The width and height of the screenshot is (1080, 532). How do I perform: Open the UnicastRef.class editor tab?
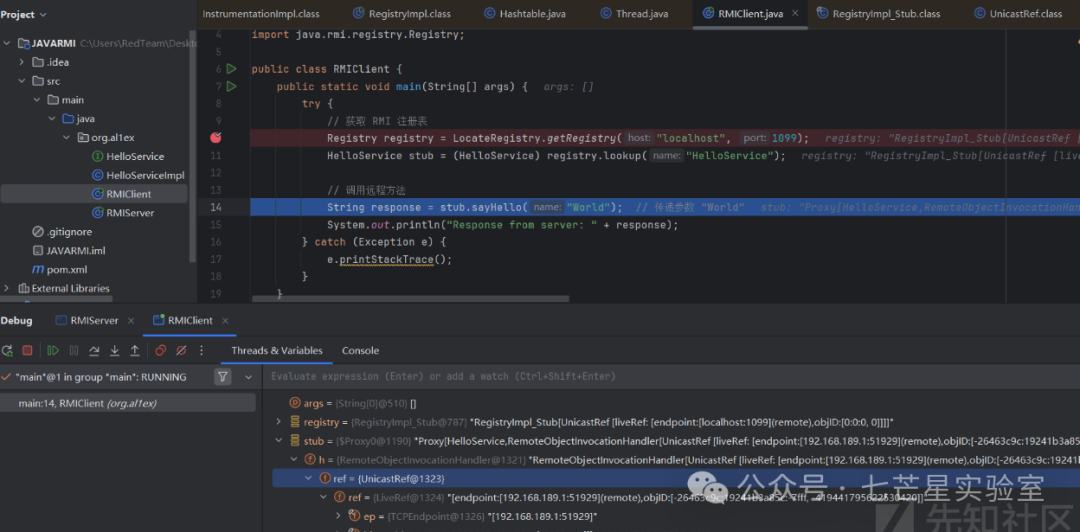[1018, 14]
